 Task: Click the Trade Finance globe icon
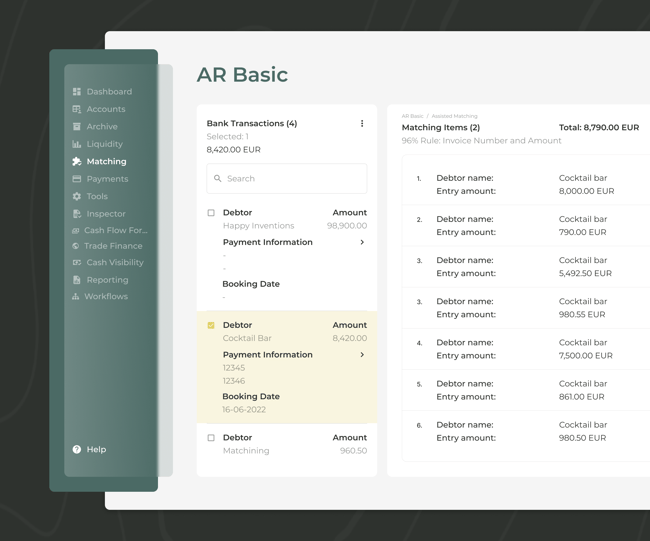[x=75, y=246]
